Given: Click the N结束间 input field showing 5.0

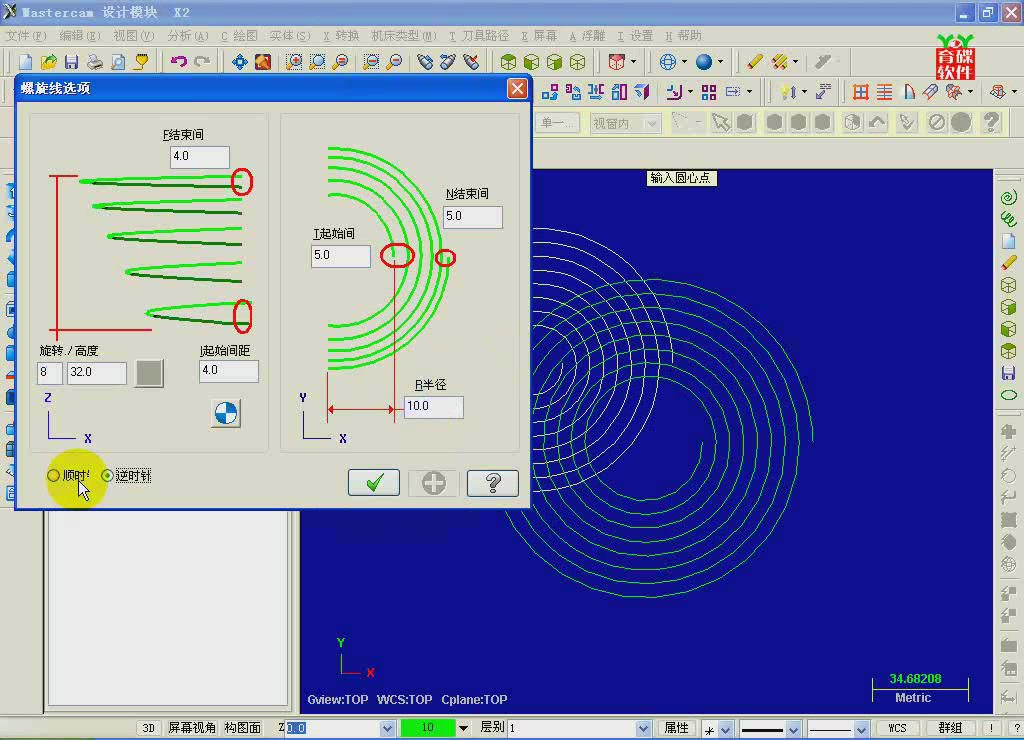Looking at the screenshot, I should (473, 216).
